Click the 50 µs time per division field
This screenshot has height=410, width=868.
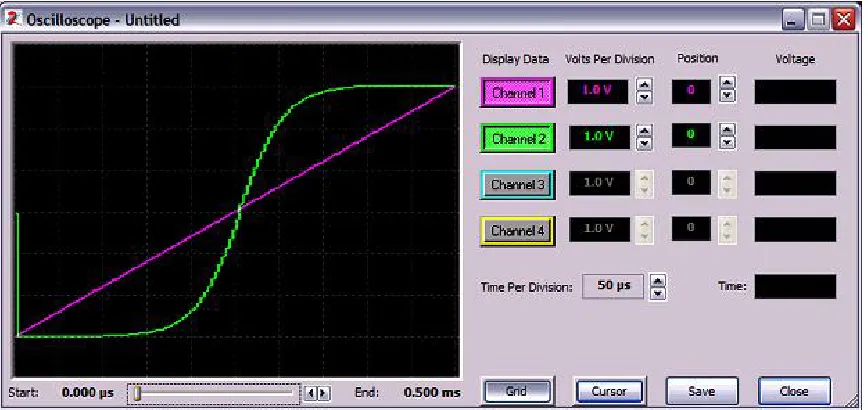click(613, 286)
